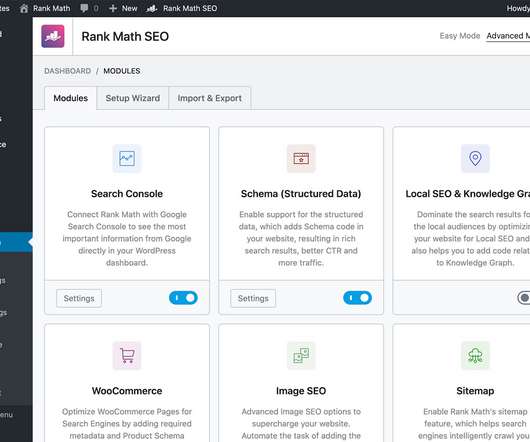Click the Schema Structured Data icon
Image resolution: width=530 pixels, height=442 pixels.
[x=301, y=158]
